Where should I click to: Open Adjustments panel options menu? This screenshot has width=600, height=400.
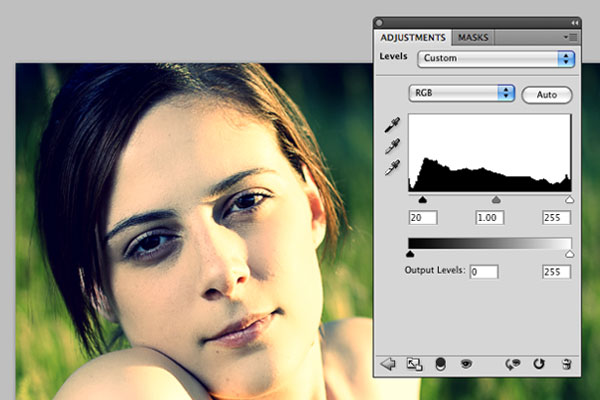coord(571,37)
